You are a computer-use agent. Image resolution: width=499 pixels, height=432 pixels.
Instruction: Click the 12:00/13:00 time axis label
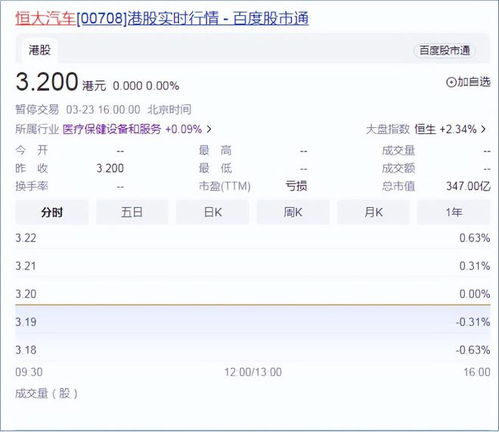(x=253, y=372)
